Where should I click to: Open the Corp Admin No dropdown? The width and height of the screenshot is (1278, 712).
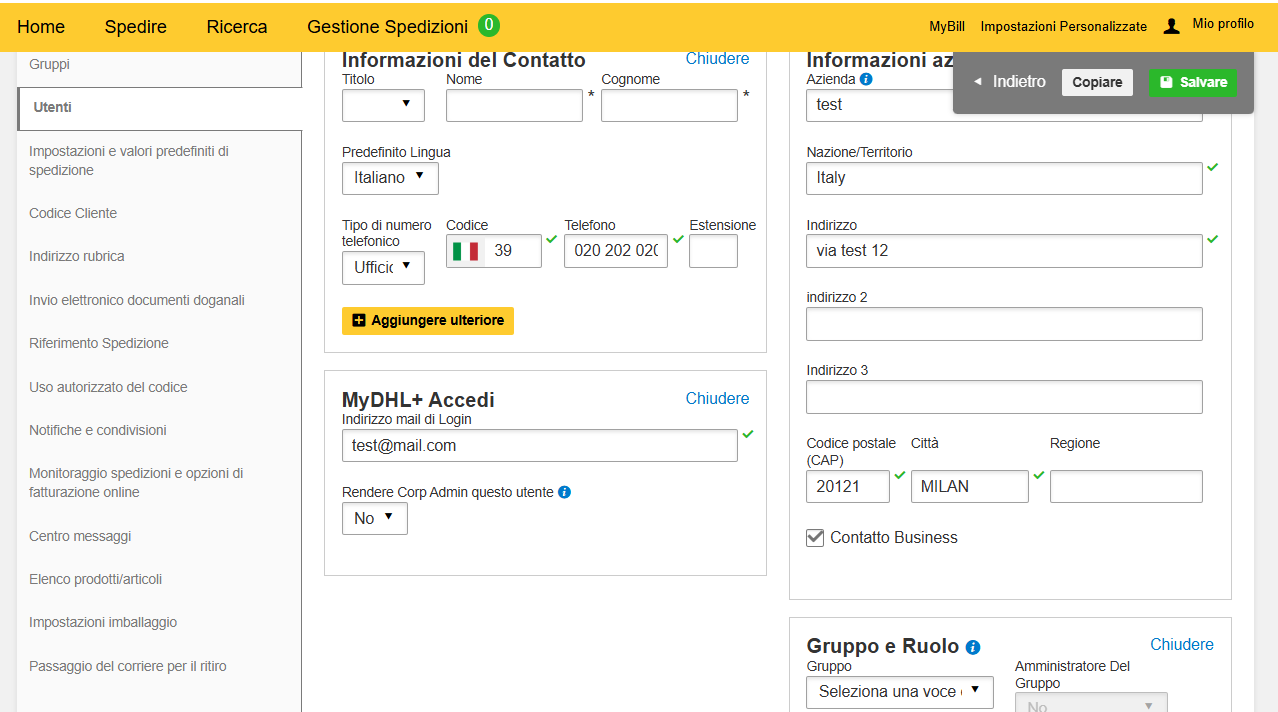(374, 518)
